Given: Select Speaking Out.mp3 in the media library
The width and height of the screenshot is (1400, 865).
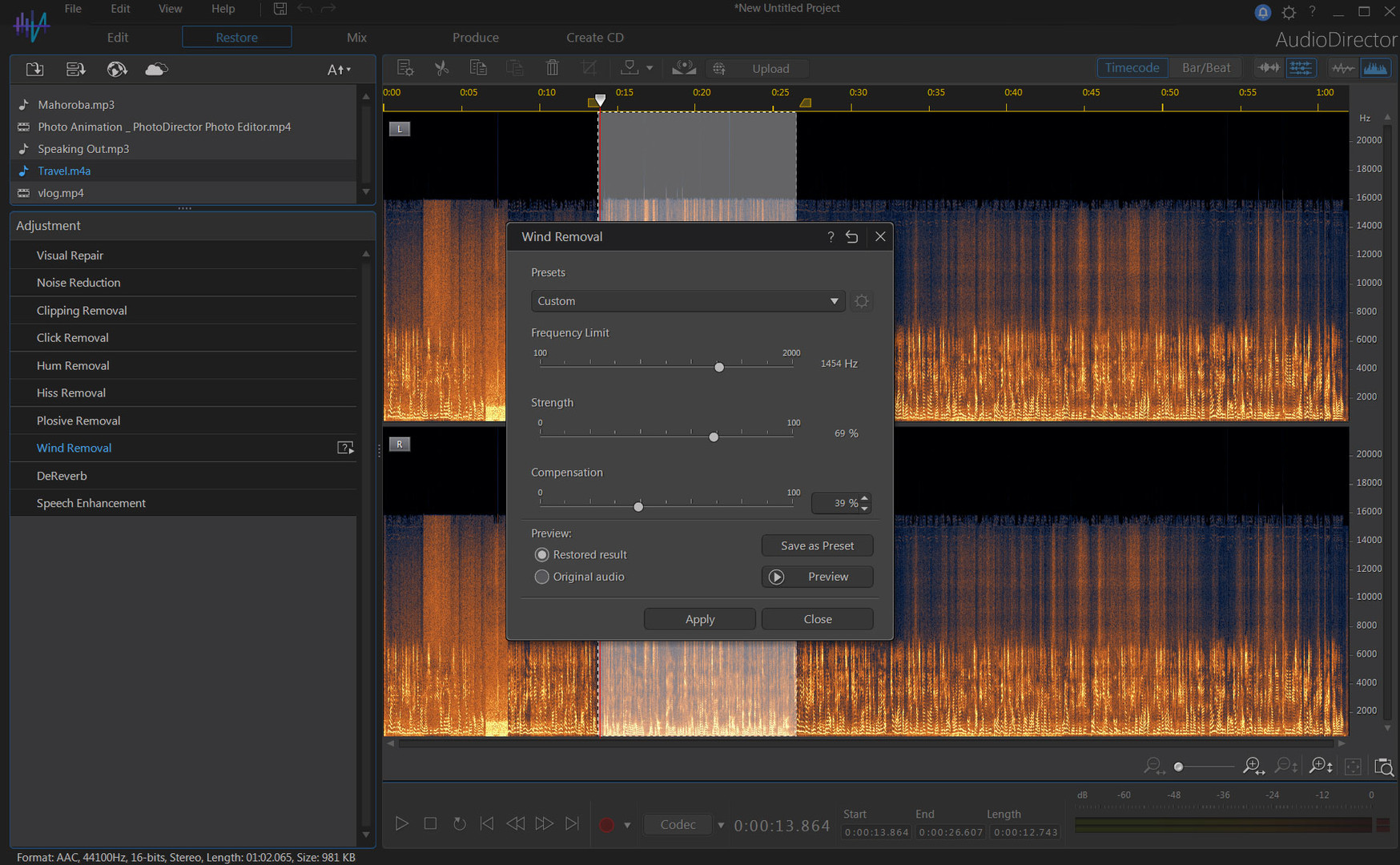Looking at the screenshot, I should tap(83, 149).
